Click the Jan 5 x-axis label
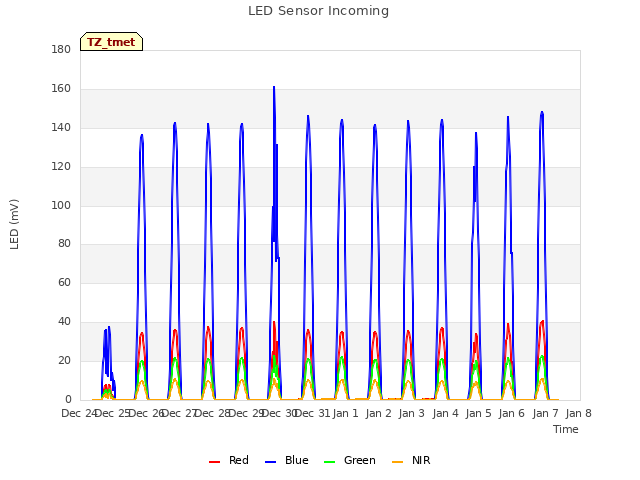Image resolution: width=640 pixels, height=480 pixels. (x=478, y=413)
